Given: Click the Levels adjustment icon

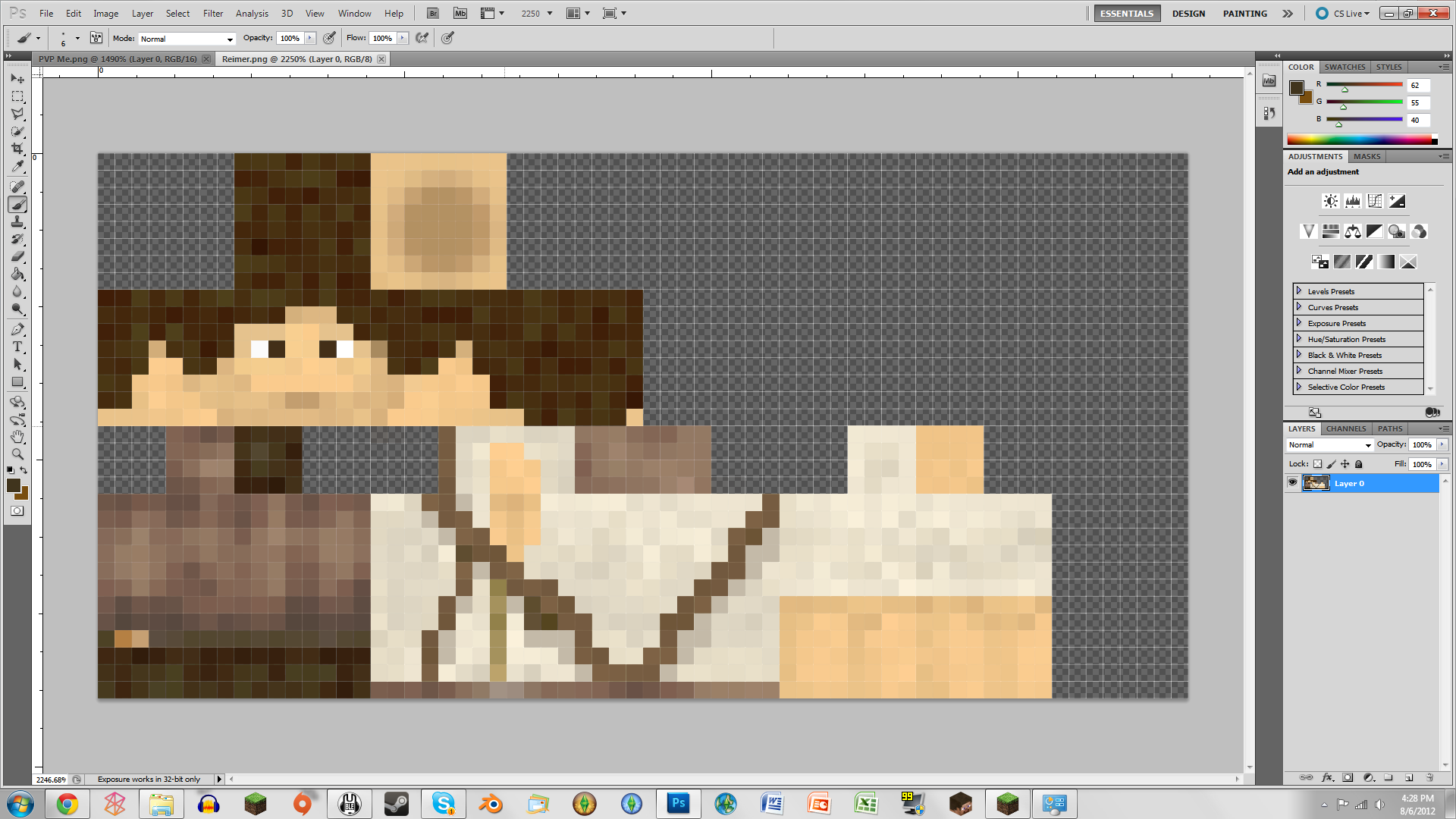Looking at the screenshot, I should point(1352,201).
